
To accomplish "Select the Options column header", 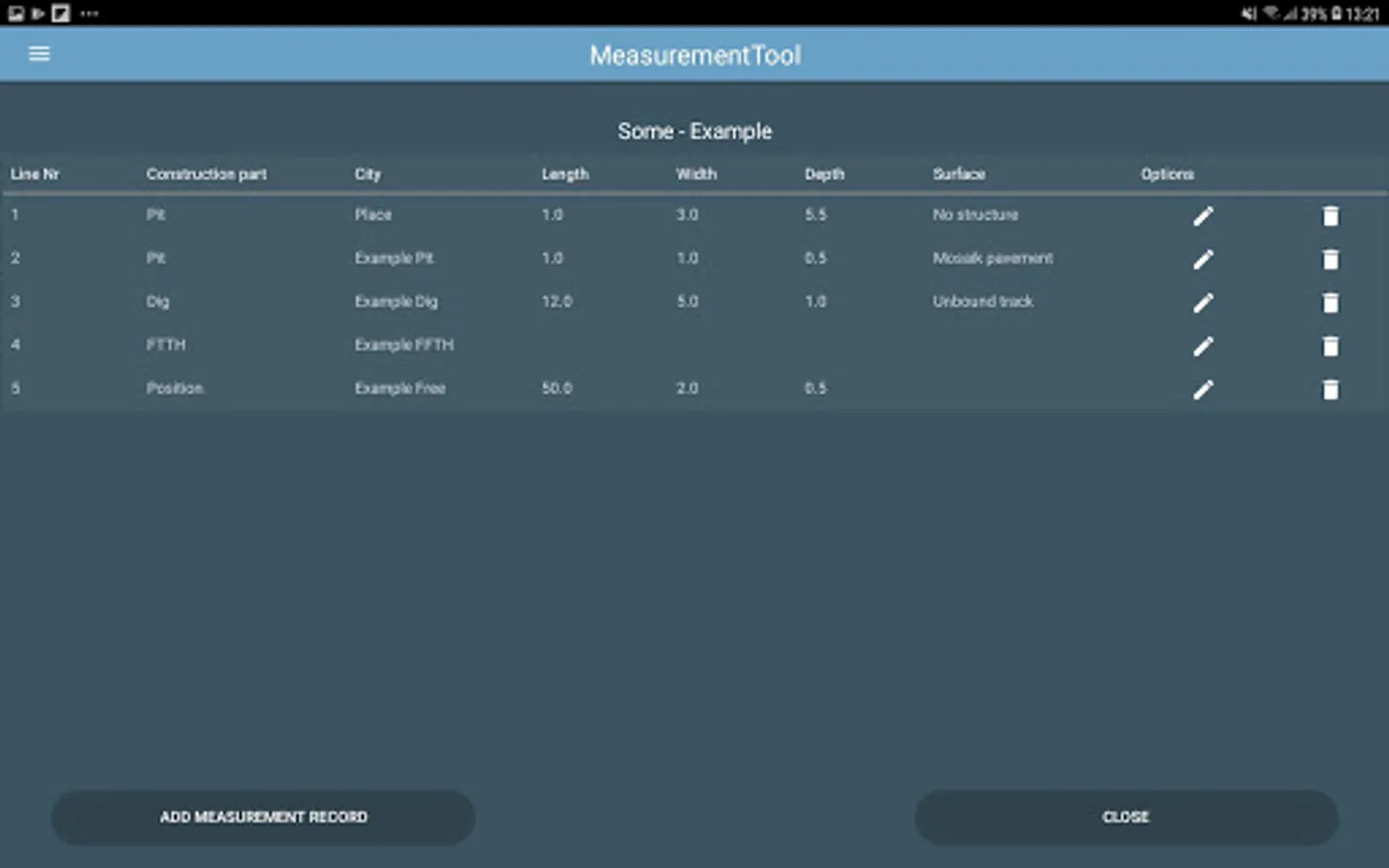I will tap(1167, 175).
